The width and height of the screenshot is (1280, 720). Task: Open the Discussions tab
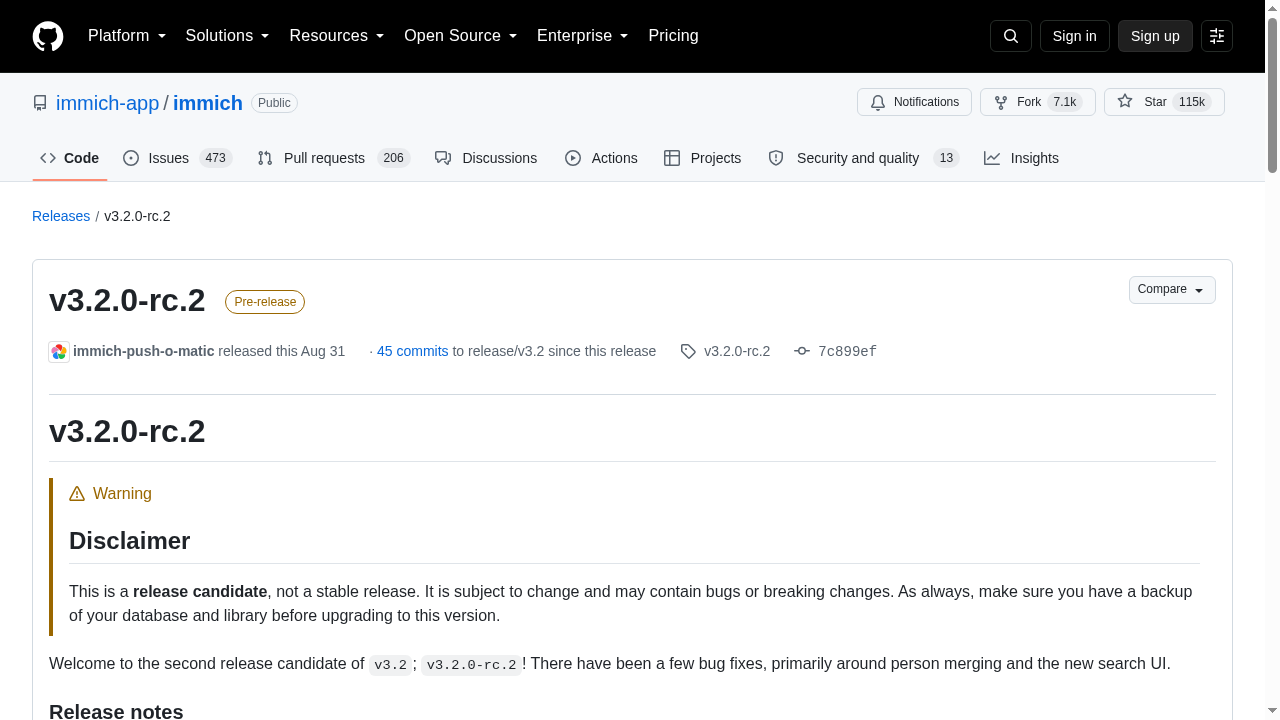[486, 158]
